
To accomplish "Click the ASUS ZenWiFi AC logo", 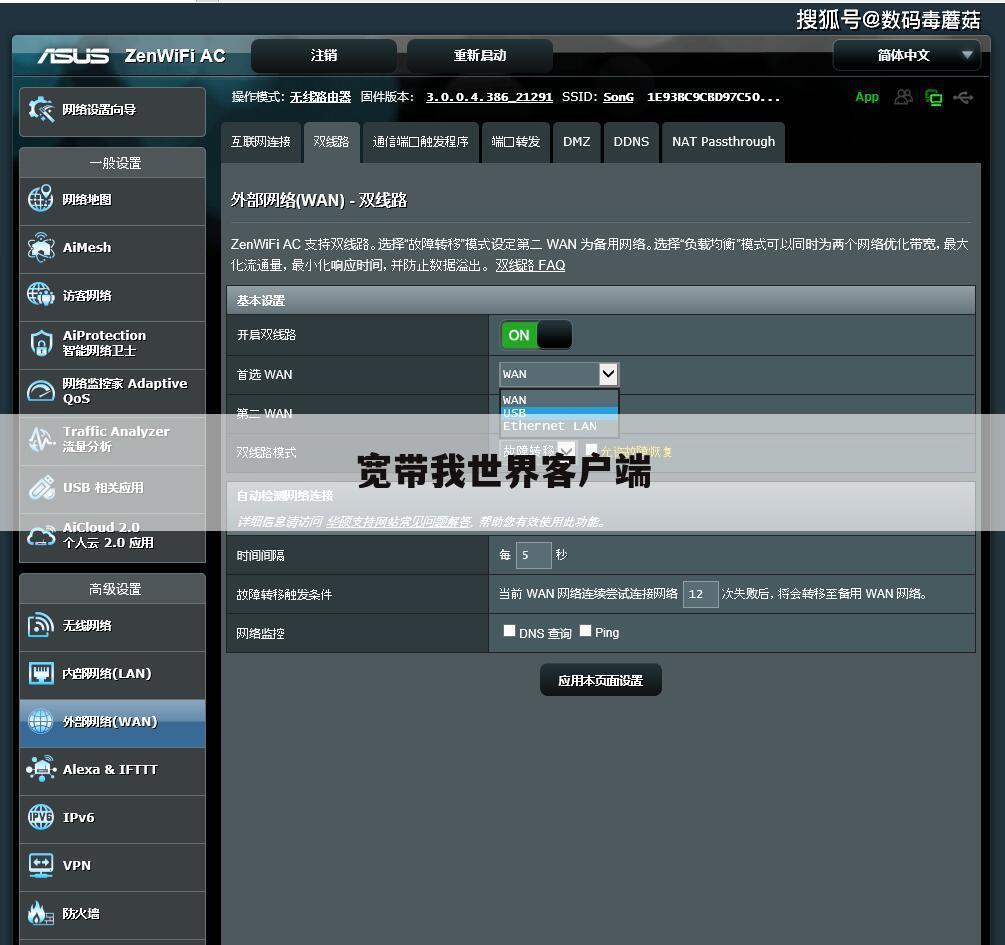I will (131, 56).
